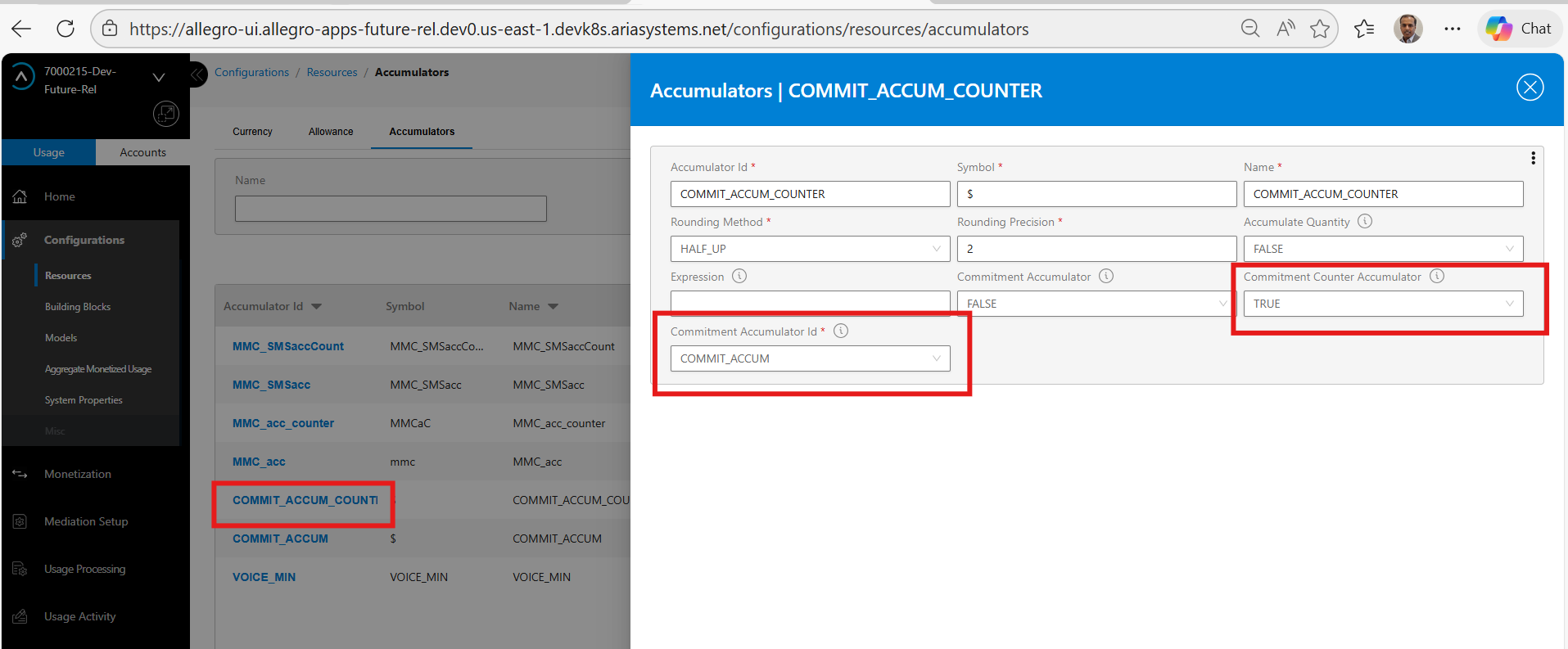Image resolution: width=1568 pixels, height=649 pixels.
Task: Activate the Read aloud icon
Action: [x=1286, y=29]
